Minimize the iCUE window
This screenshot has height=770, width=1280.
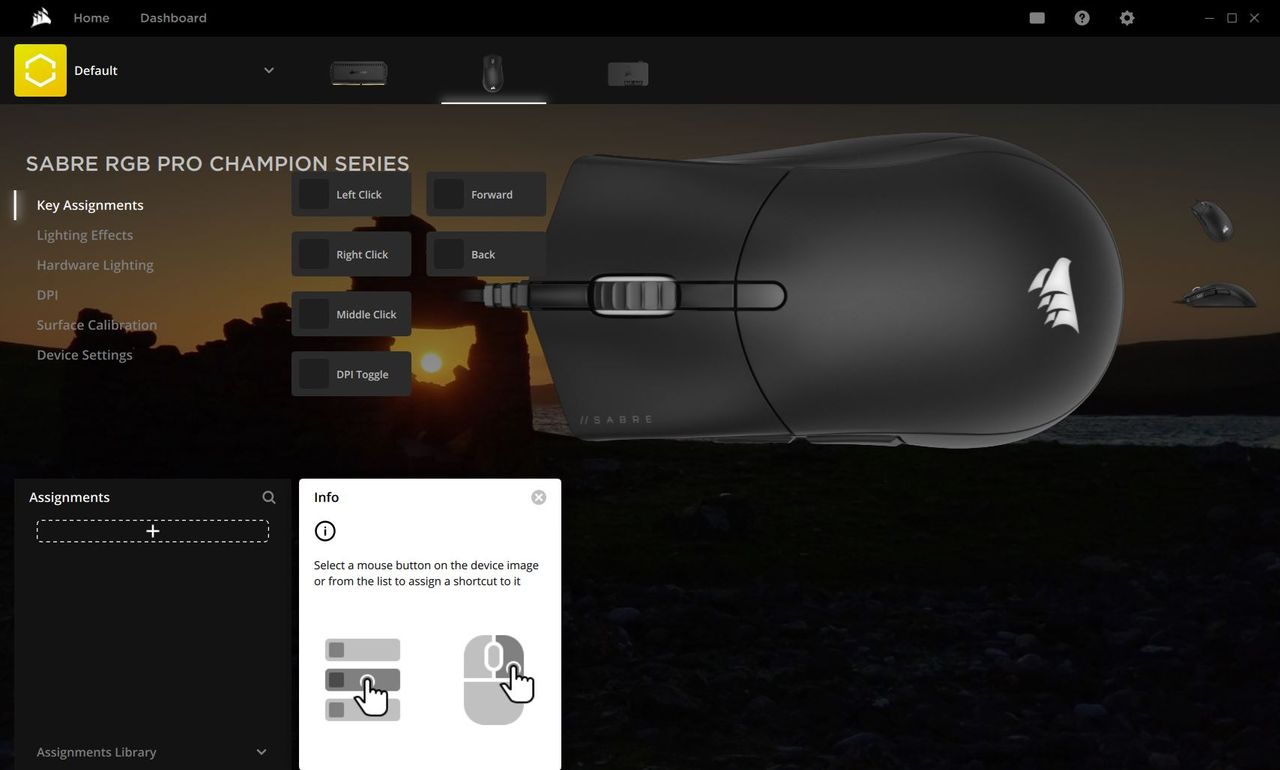coord(1210,18)
